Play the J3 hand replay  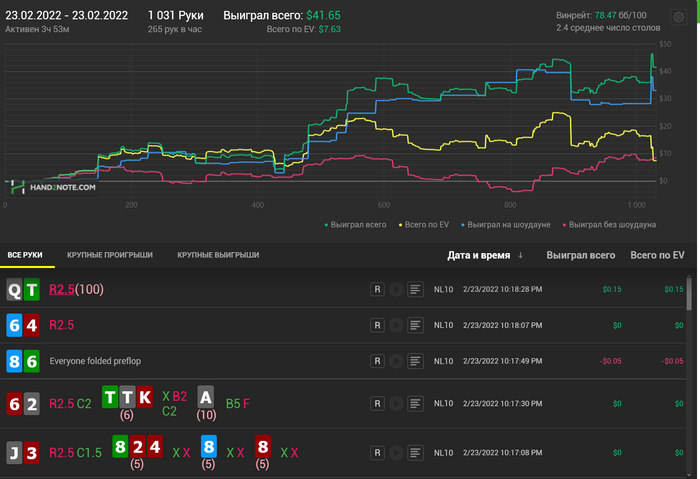tap(396, 453)
